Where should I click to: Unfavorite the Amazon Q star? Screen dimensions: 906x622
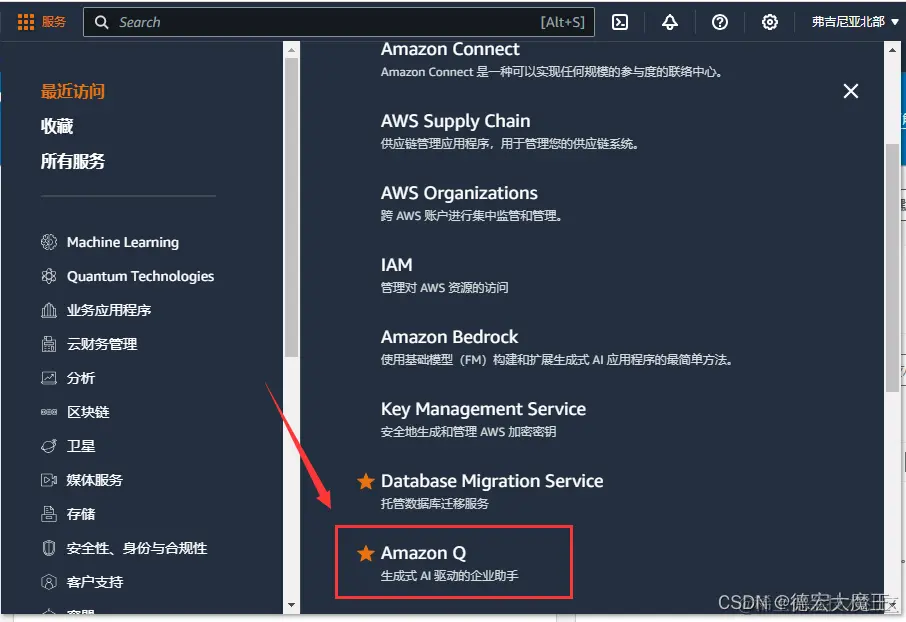(x=366, y=553)
